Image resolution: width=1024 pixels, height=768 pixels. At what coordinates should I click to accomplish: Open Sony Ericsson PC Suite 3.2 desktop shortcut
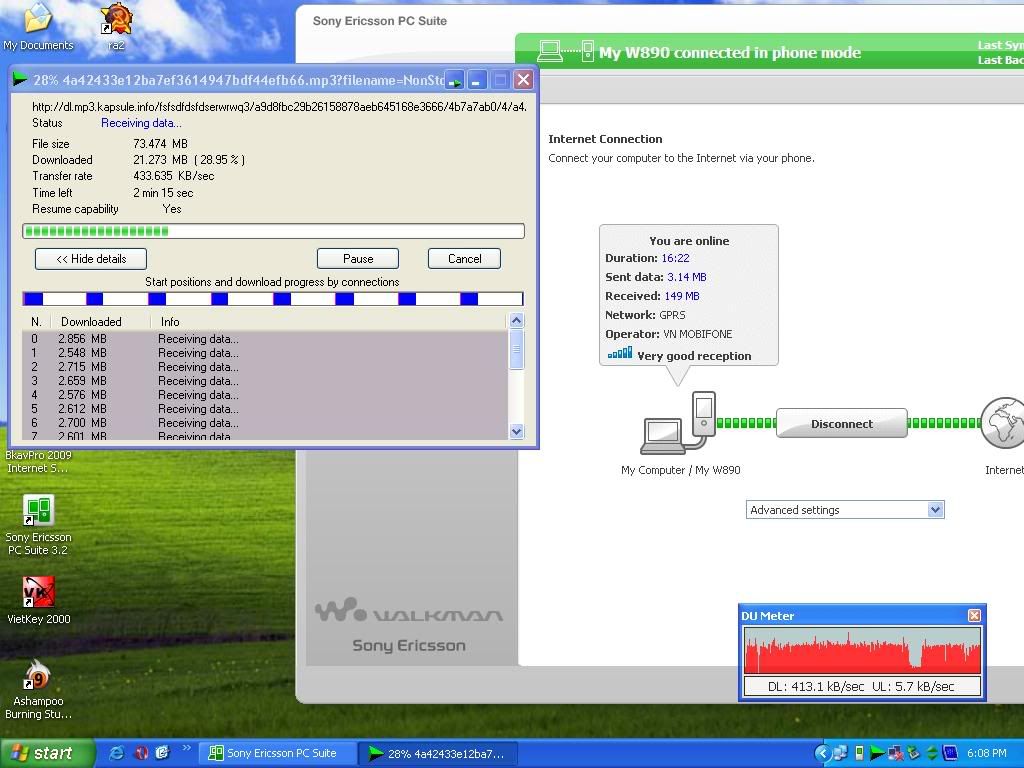click(x=38, y=525)
